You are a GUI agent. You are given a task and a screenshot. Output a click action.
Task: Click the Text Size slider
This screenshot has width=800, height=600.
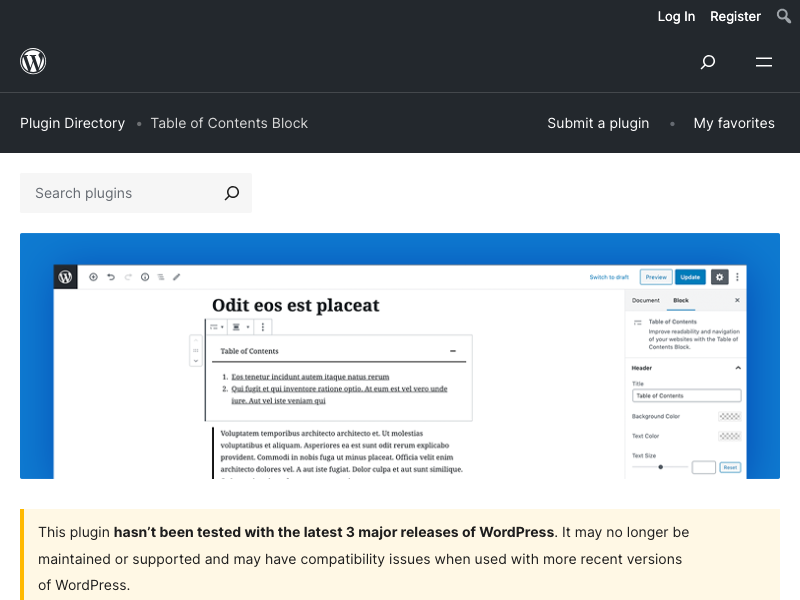(660, 467)
